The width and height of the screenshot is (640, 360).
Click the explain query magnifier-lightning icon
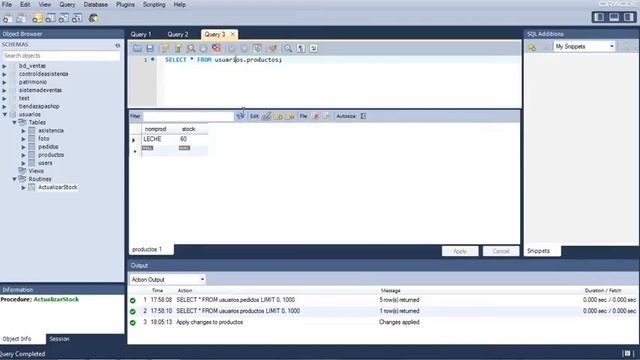click(x=191, y=49)
